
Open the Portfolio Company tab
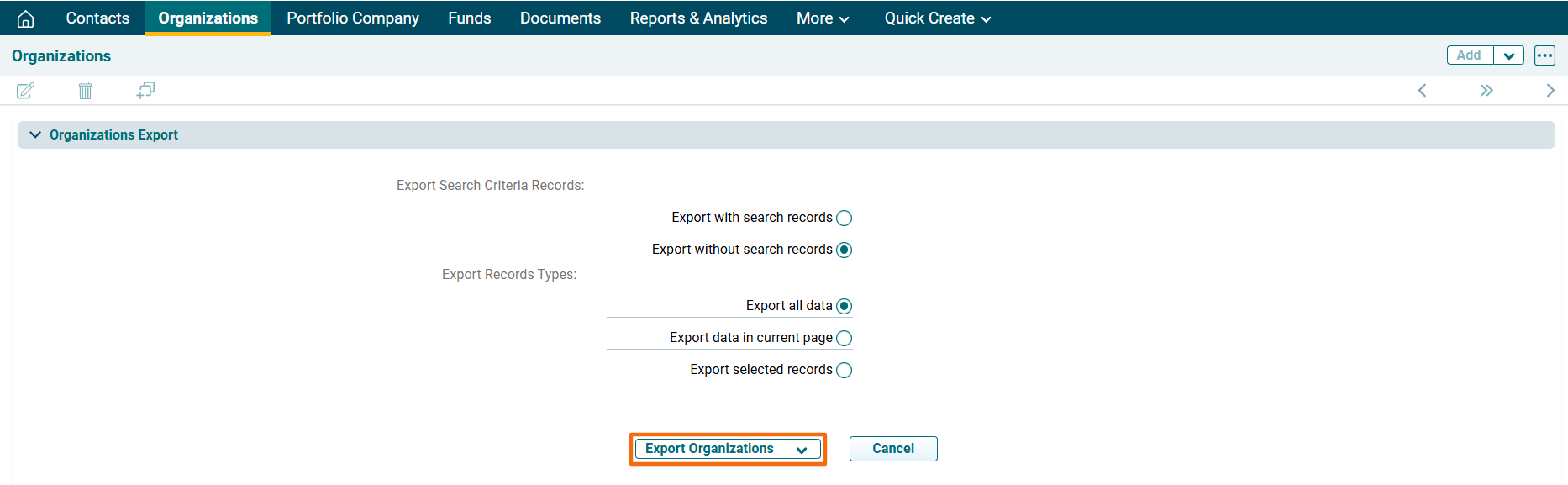(352, 18)
